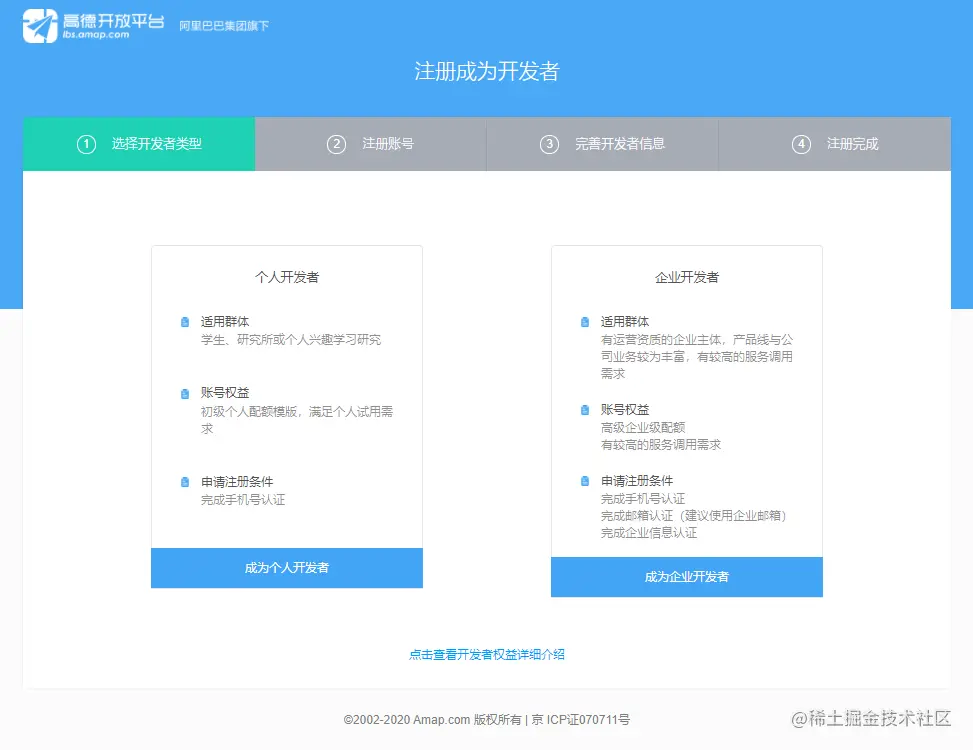This screenshot has height=750, width=973.
Task: Click the document icon beside 账号权益 in 个人开发者 card
Action: coord(185,393)
